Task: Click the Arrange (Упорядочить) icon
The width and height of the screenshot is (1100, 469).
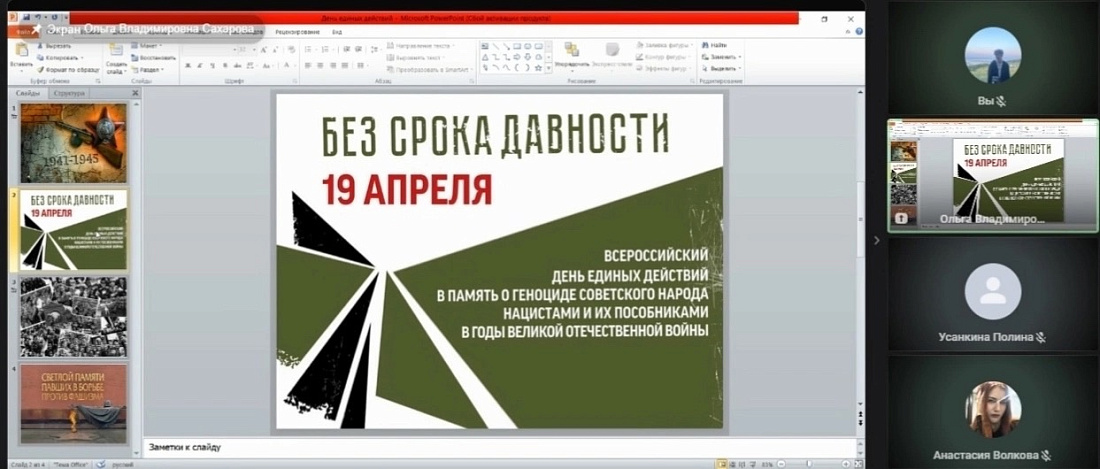Action: (571, 48)
